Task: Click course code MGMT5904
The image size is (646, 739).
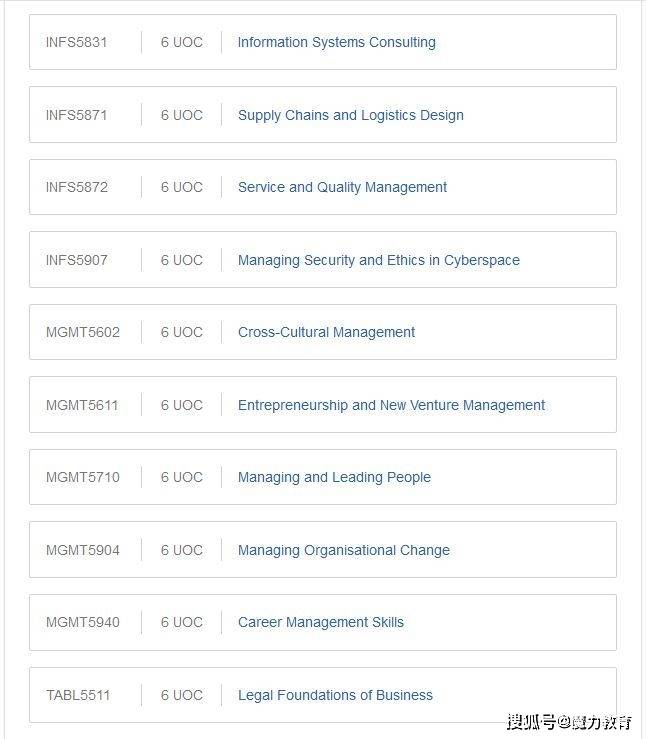Action: 82,550
